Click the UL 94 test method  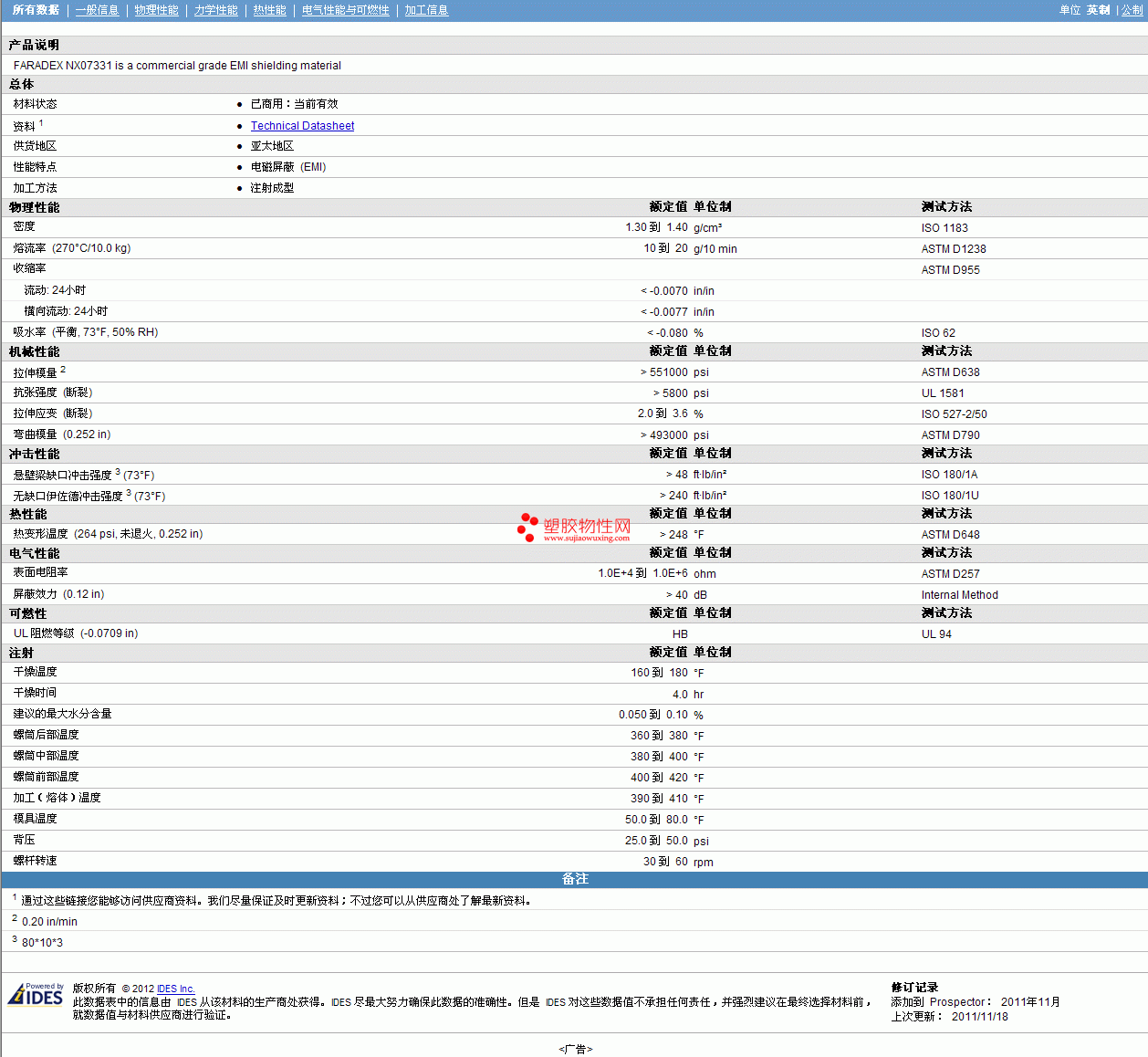tap(936, 634)
